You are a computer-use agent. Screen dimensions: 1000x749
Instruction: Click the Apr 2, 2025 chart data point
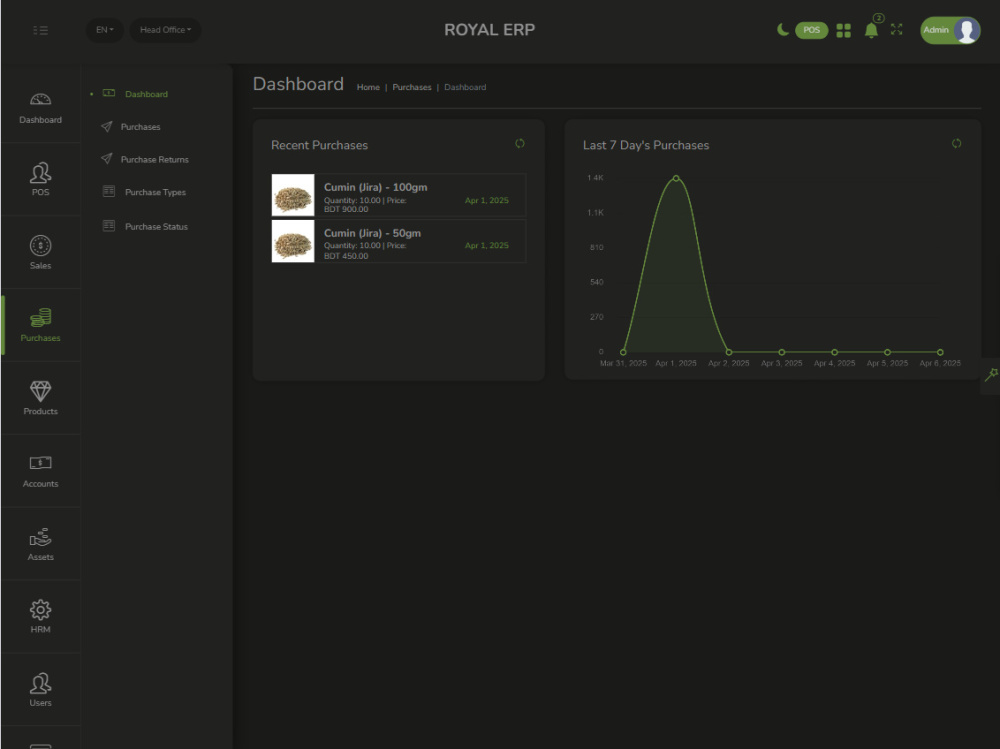(x=729, y=352)
